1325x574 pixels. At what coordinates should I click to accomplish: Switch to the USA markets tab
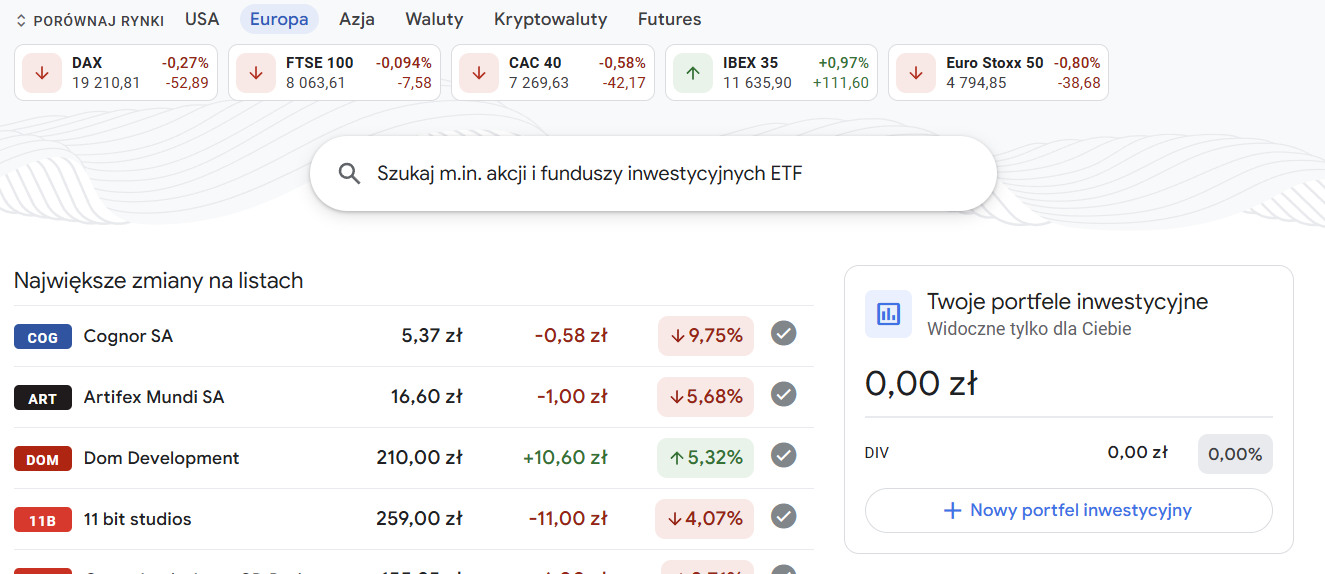pos(202,19)
